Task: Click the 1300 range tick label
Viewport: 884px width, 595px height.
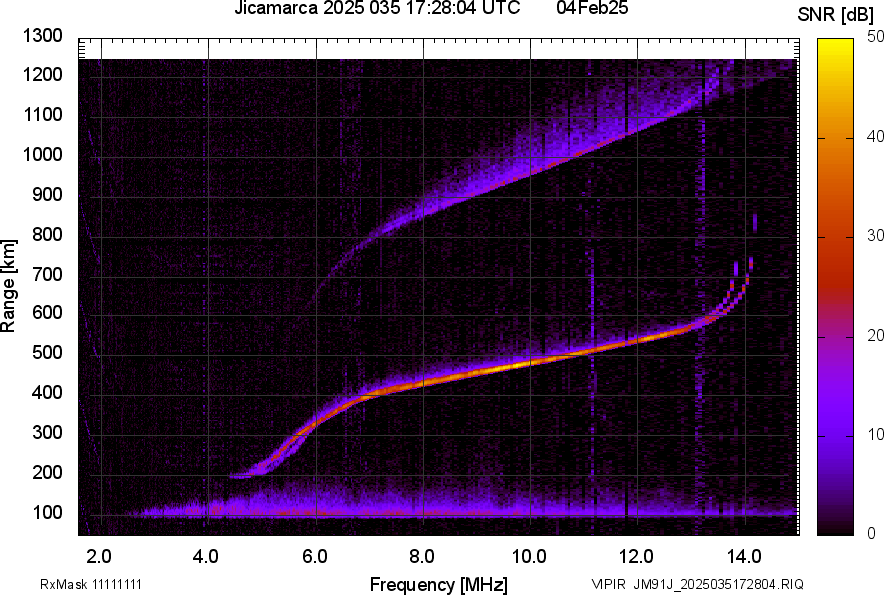Action: pos(42,36)
